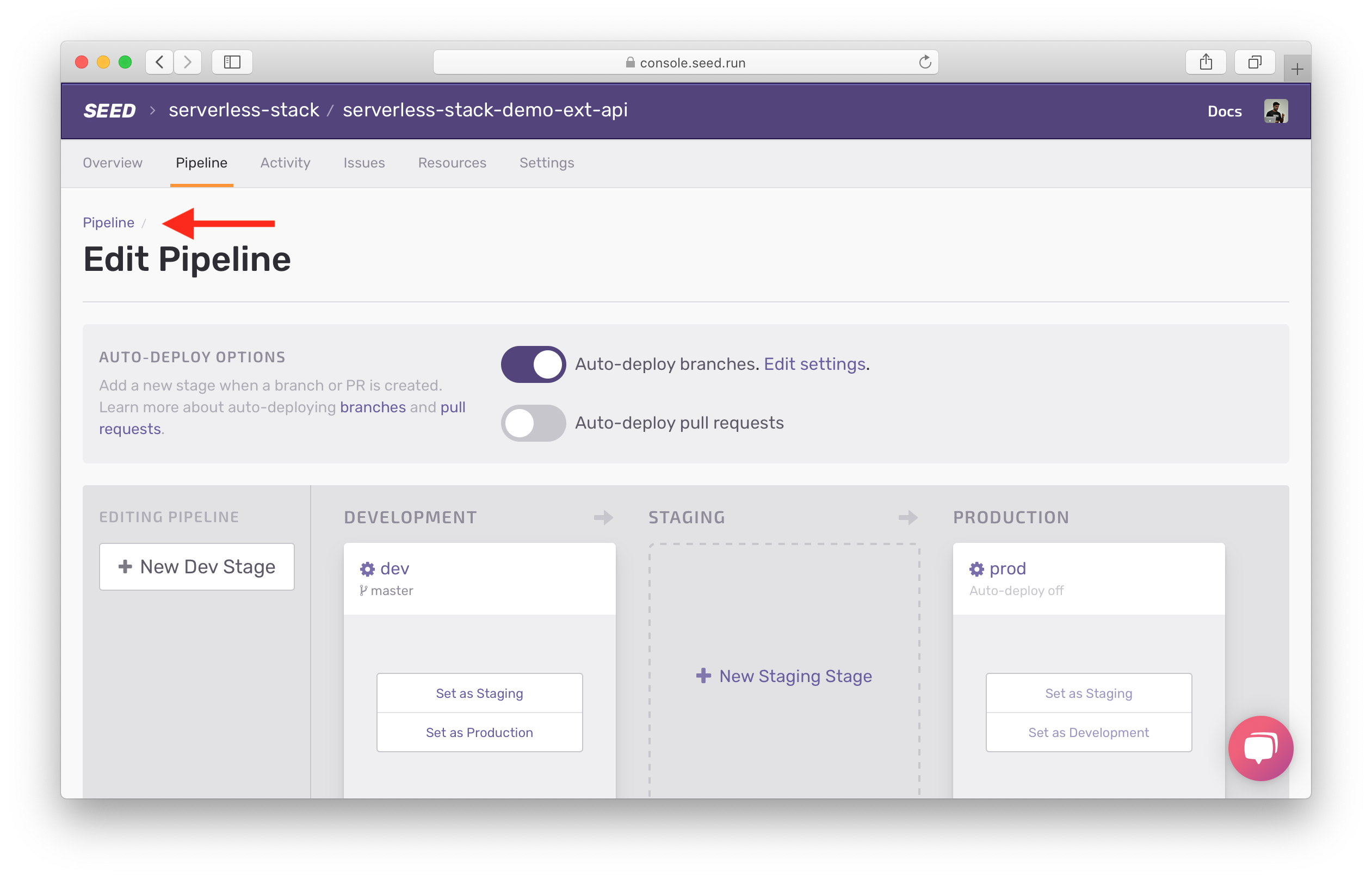Click the sidebar toggle browser icon
The height and width of the screenshot is (879, 1372).
(232, 62)
